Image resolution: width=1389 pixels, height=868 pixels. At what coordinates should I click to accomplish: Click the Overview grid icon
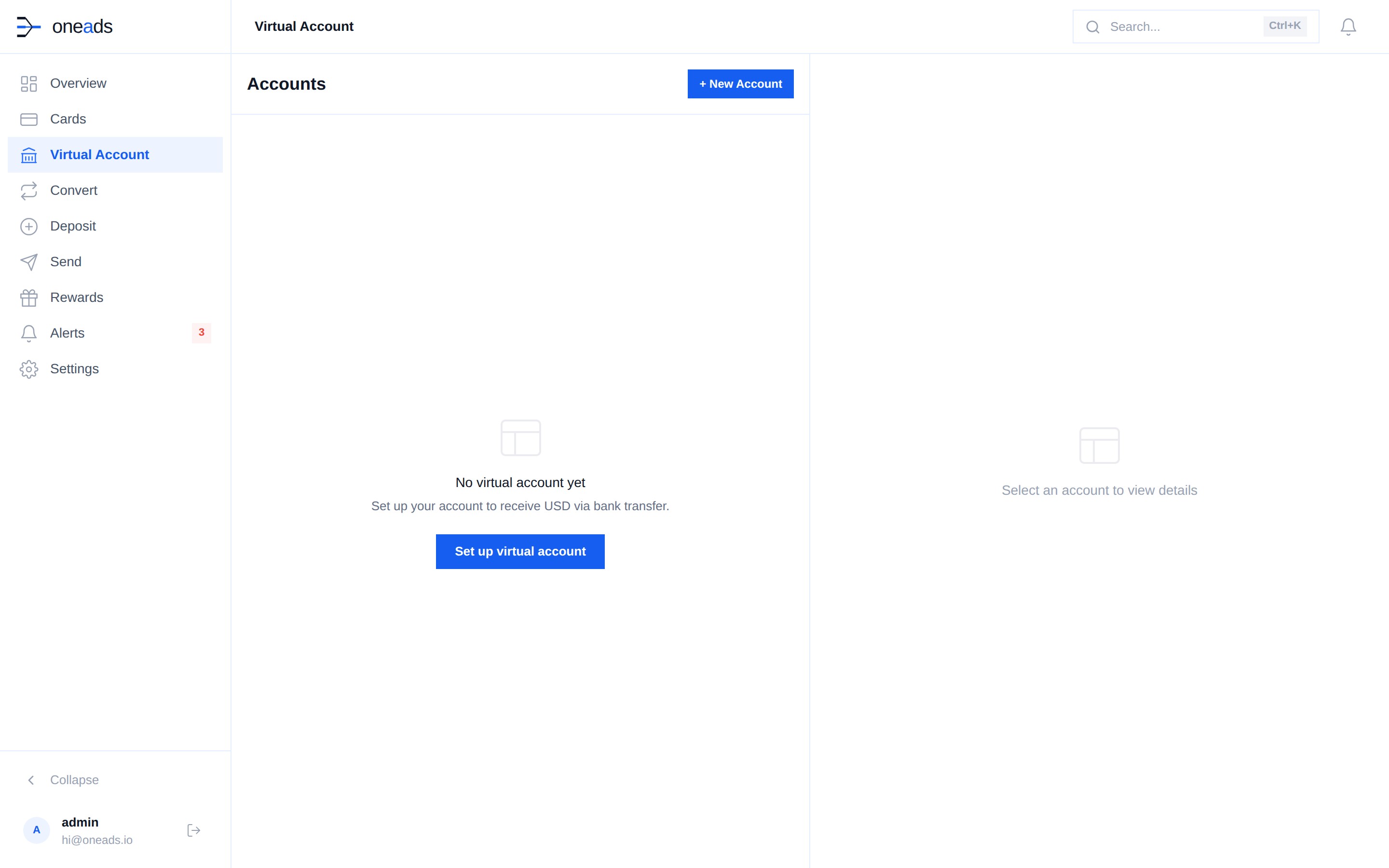[x=29, y=84]
